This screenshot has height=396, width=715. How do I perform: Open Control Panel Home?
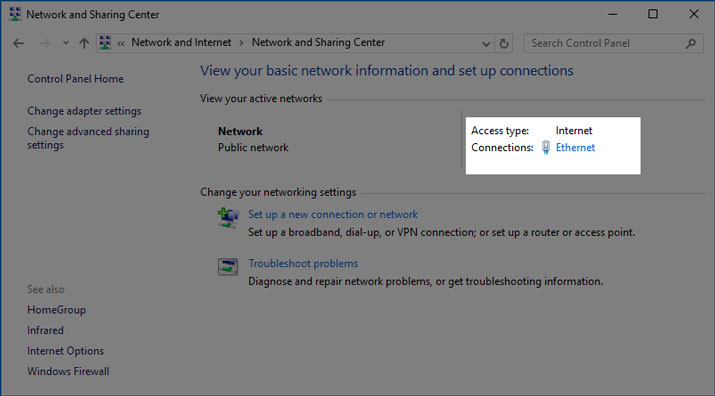click(x=75, y=79)
